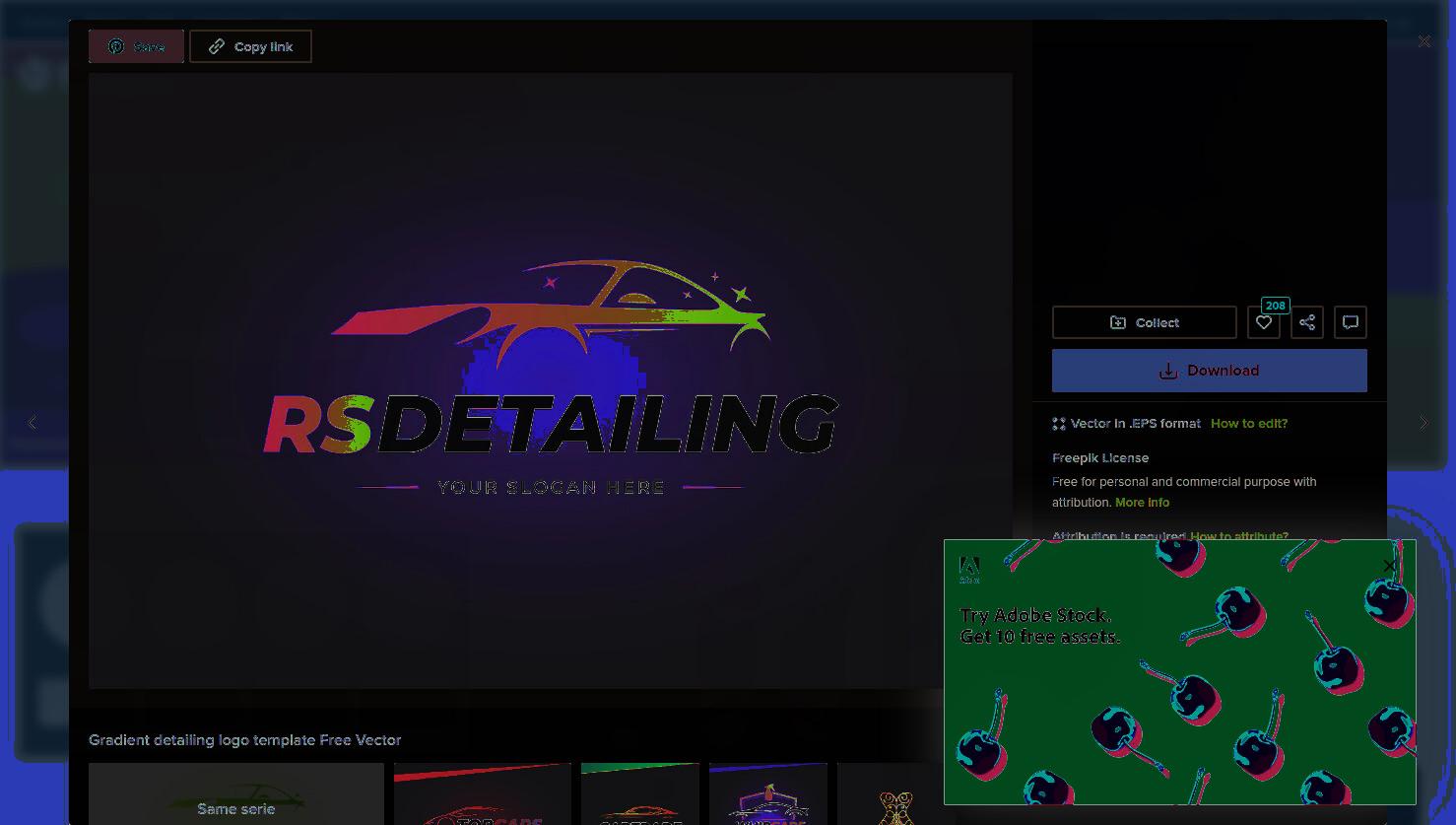Close the Adobe Stock ad
This screenshot has height=825, width=1456.
pos(1390,566)
